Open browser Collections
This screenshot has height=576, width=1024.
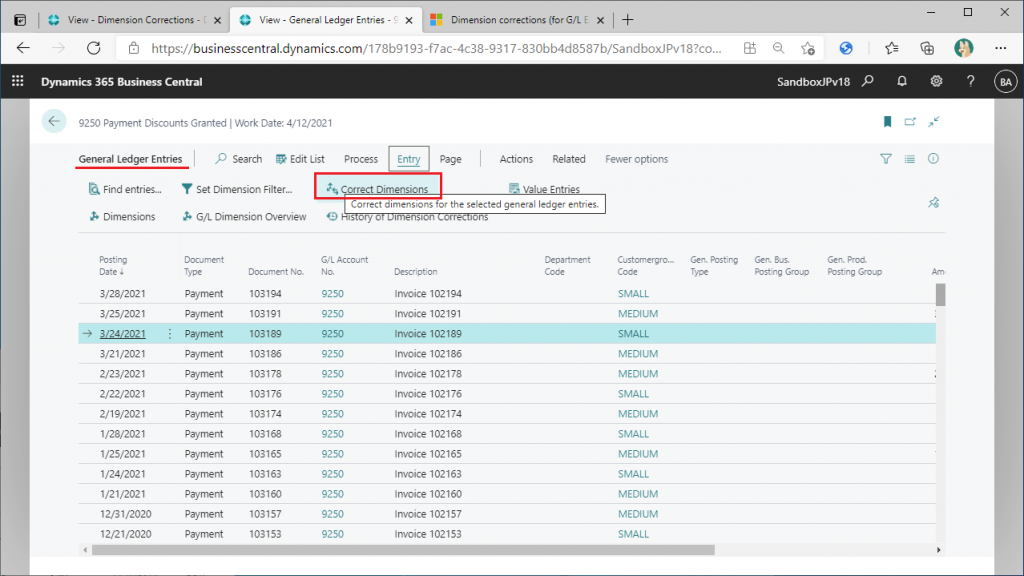(x=927, y=48)
